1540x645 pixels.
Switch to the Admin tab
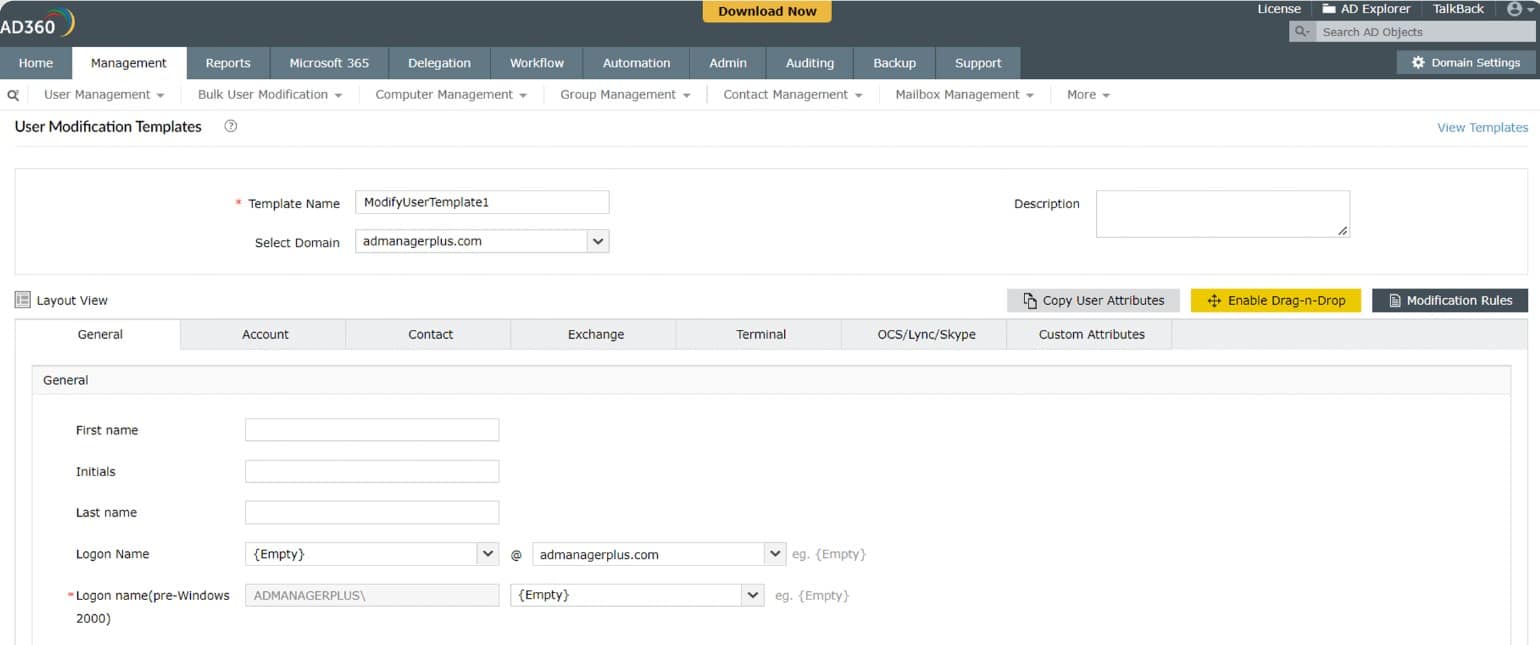(x=728, y=63)
